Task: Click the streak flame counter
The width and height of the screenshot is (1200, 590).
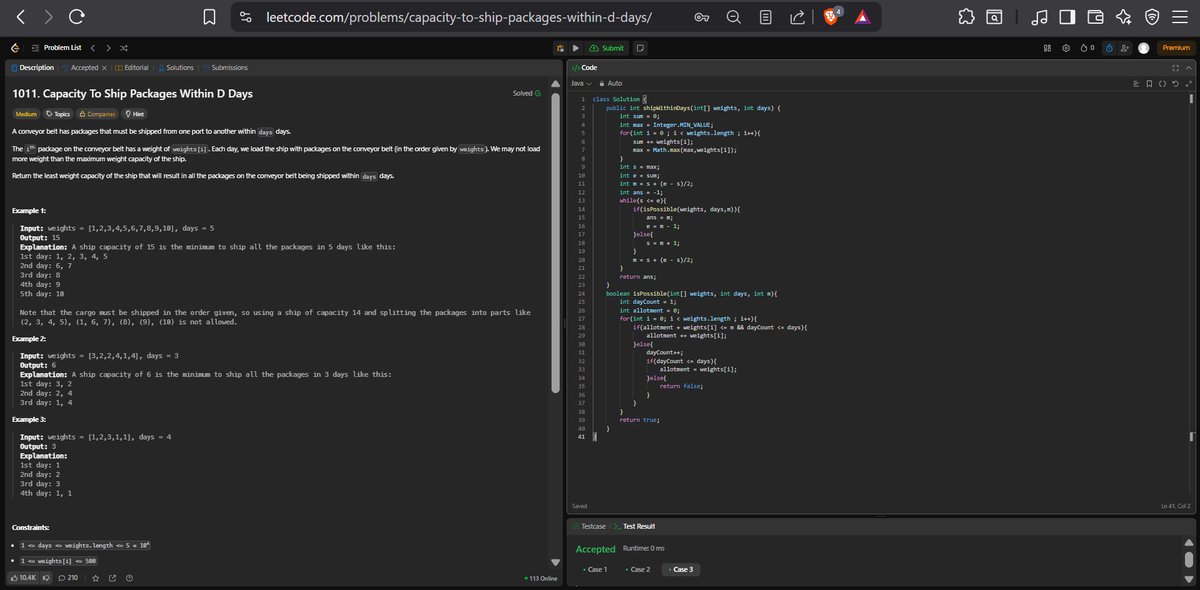Action: pos(1088,47)
